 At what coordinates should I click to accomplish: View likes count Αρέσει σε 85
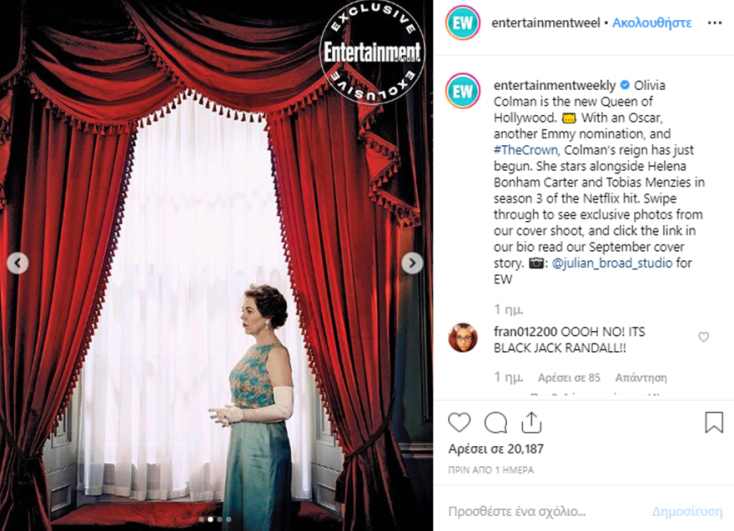point(569,377)
